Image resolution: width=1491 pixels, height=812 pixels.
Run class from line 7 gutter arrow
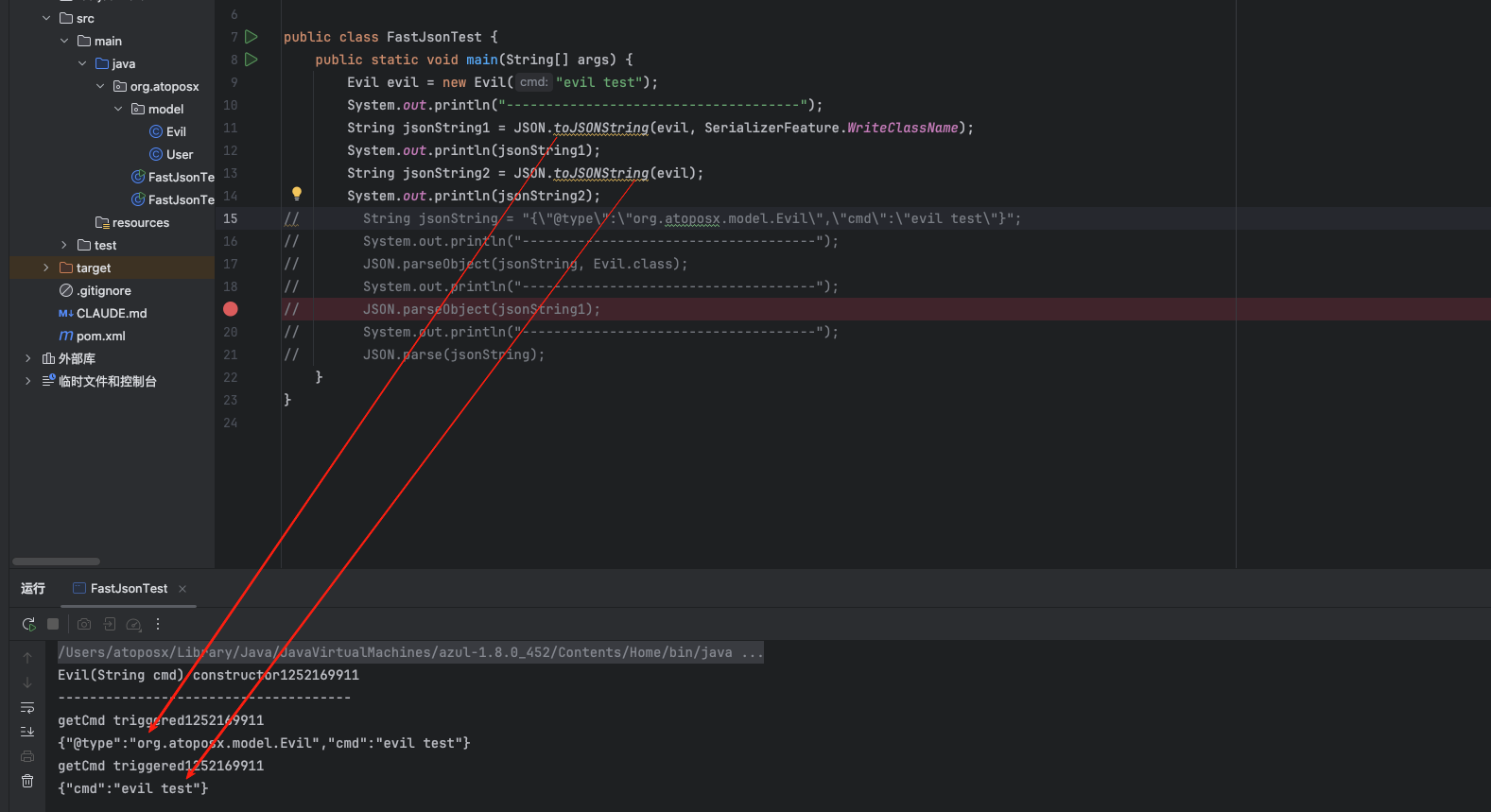click(251, 37)
